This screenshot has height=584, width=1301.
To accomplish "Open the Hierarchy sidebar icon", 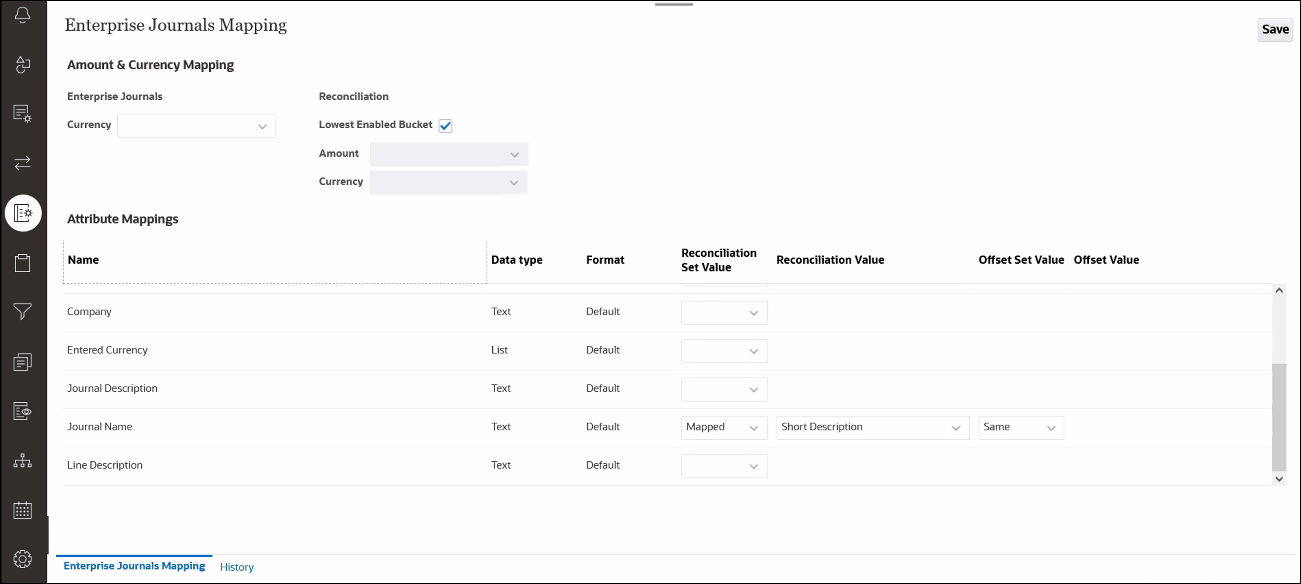I will pos(22,460).
